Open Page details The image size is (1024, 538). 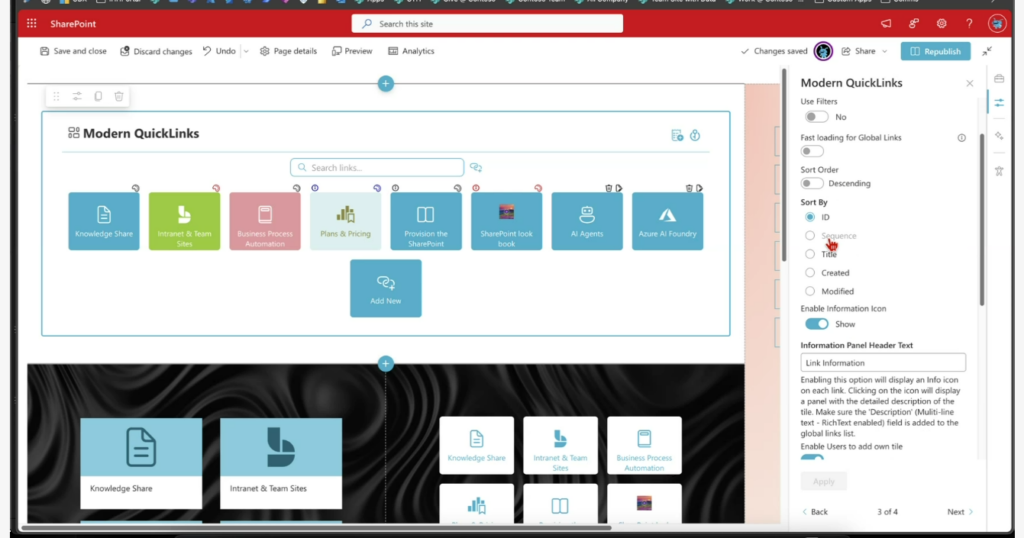(288, 51)
